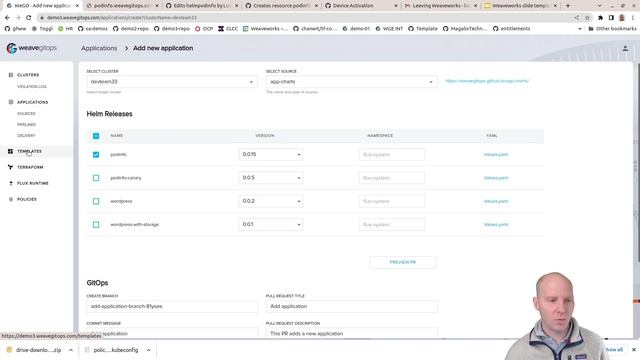Open podinfo-canary Values.yaml link

point(496,178)
